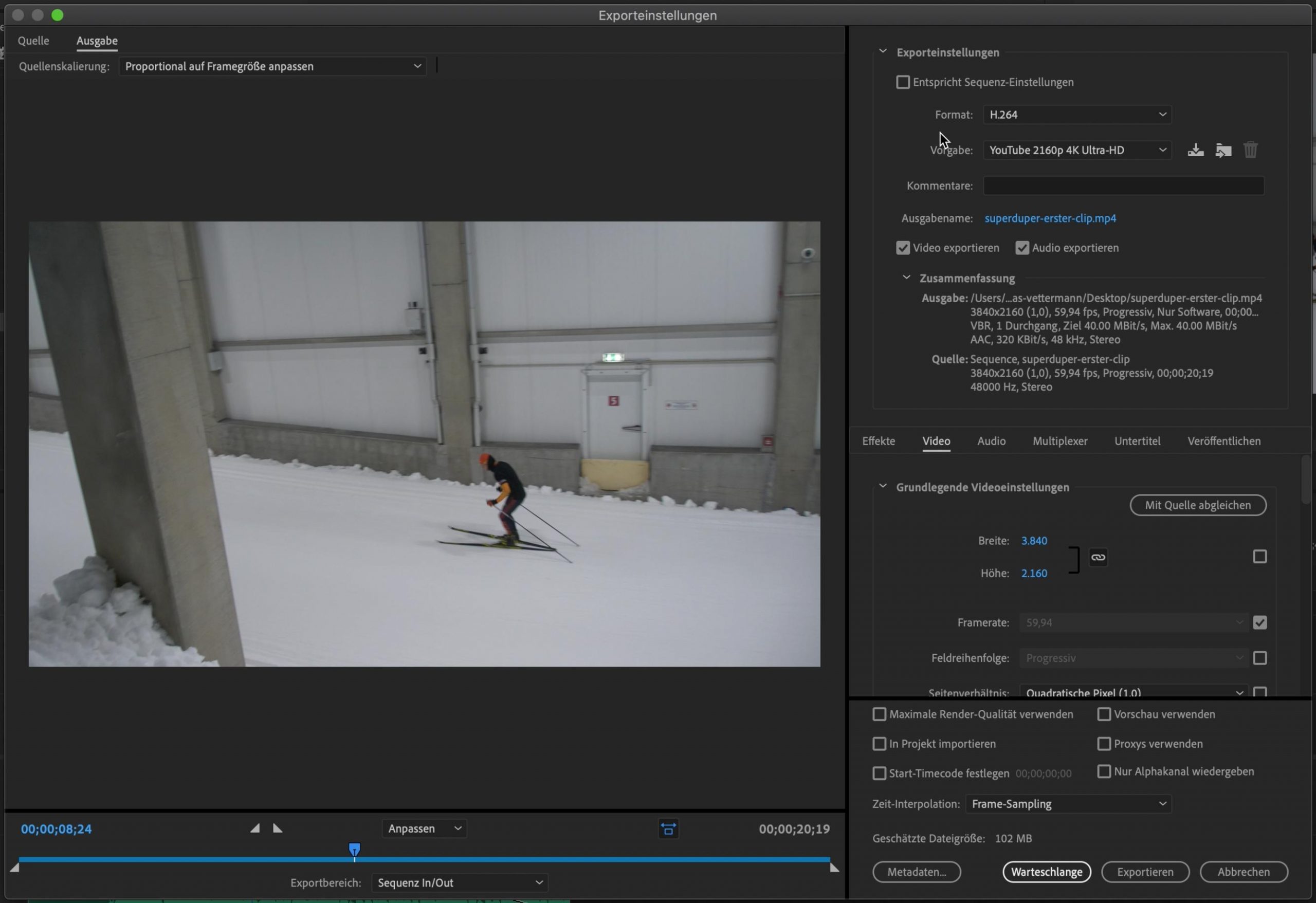The image size is (1316, 903).
Task: Open the Vorgabe YouTube preset dropdown
Action: pos(1077,150)
